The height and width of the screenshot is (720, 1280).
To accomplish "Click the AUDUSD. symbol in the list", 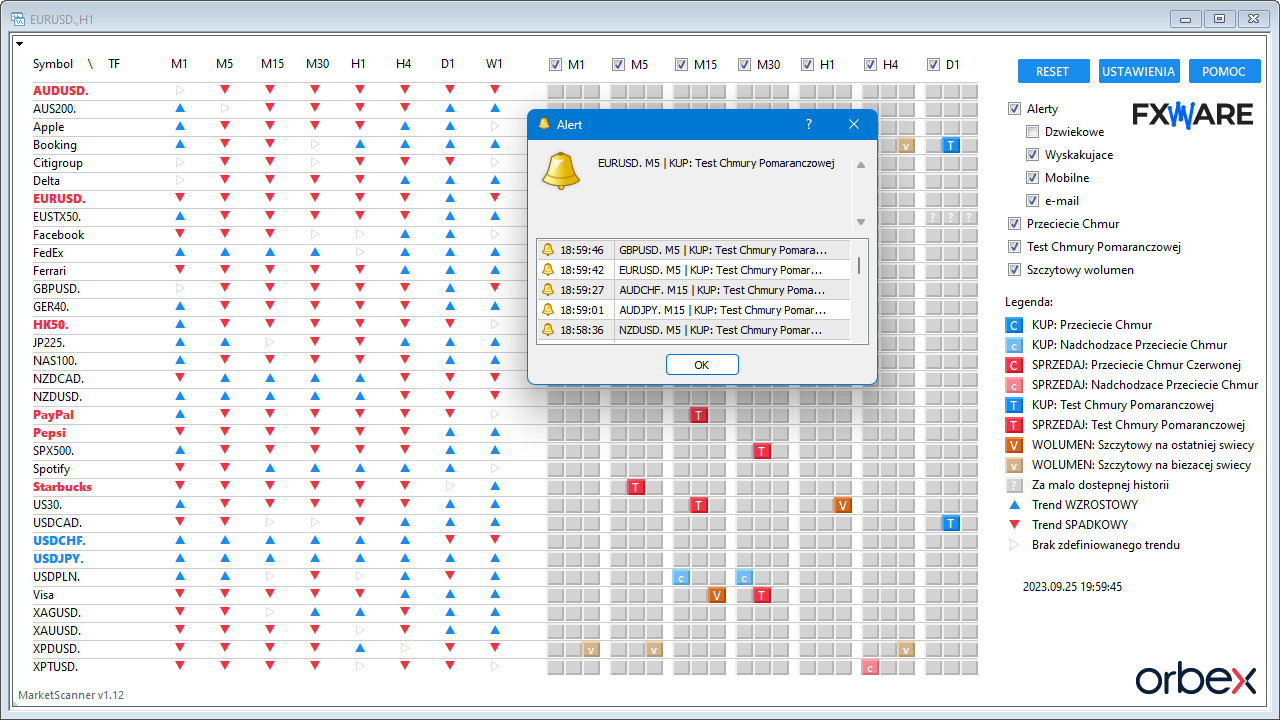I will point(60,91).
